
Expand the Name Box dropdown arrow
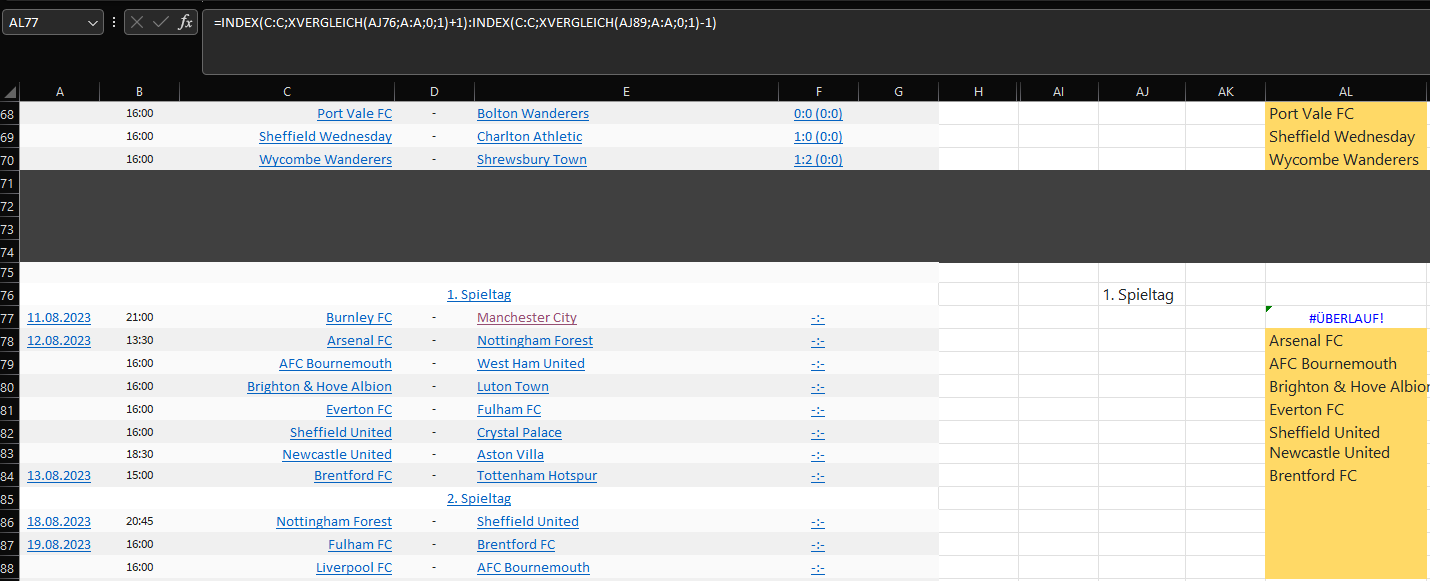click(x=93, y=22)
